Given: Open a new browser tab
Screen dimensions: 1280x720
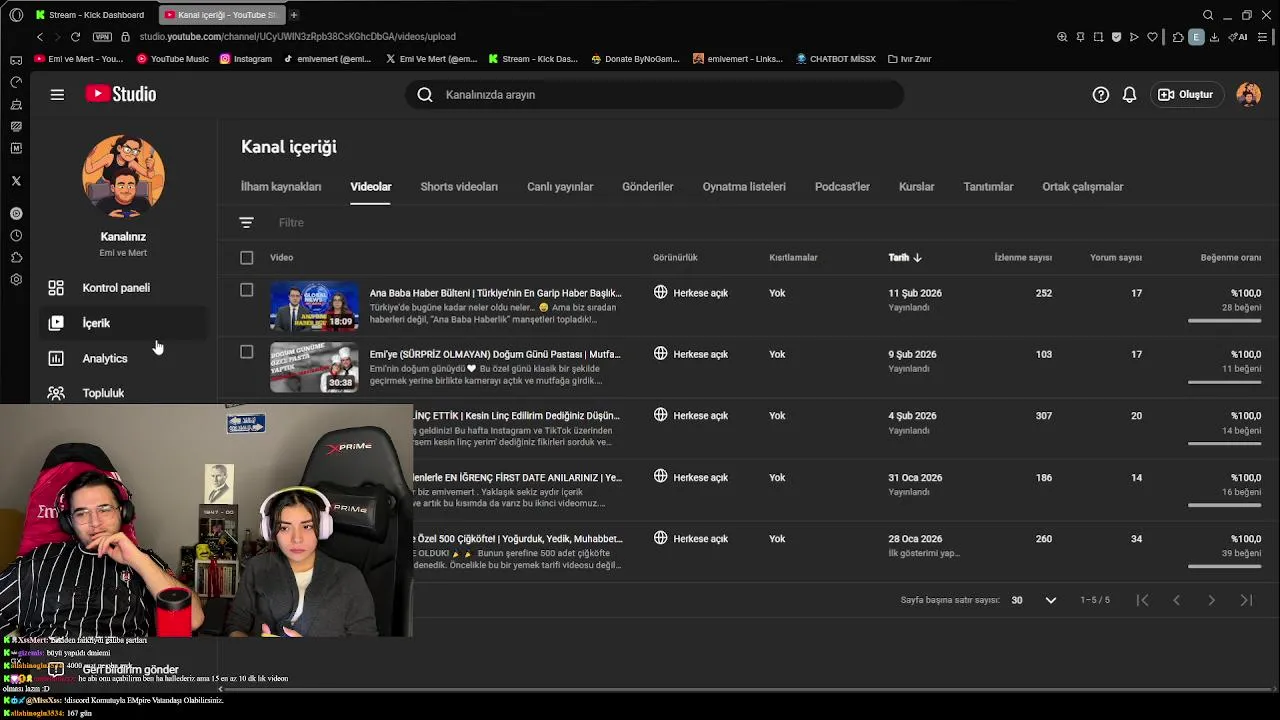Looking at the screenshot, I should click(x=293, y=15).
